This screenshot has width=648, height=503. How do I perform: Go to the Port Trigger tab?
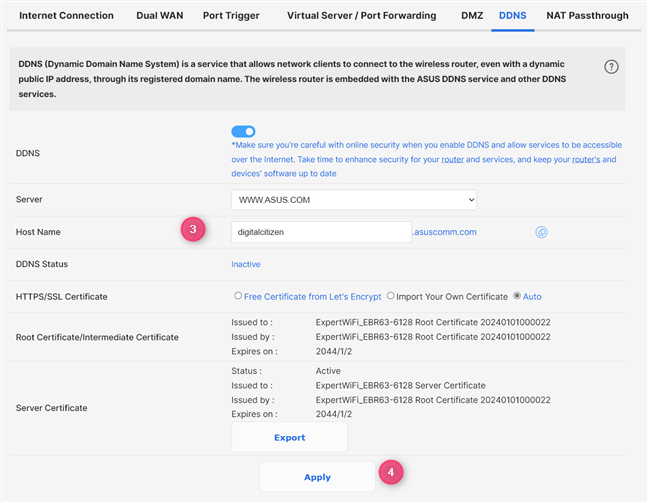click(231, 16)
